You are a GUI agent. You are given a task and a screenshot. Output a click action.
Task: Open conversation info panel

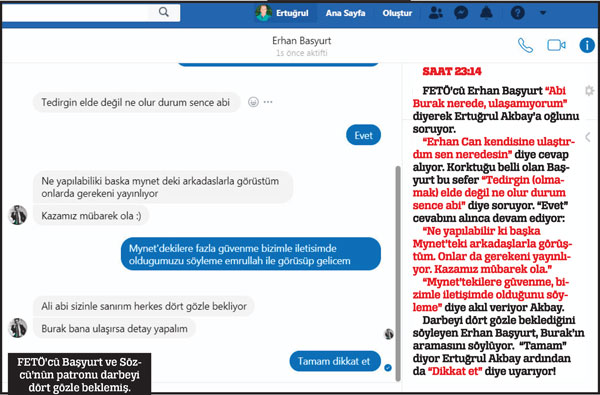click(587, 45)
